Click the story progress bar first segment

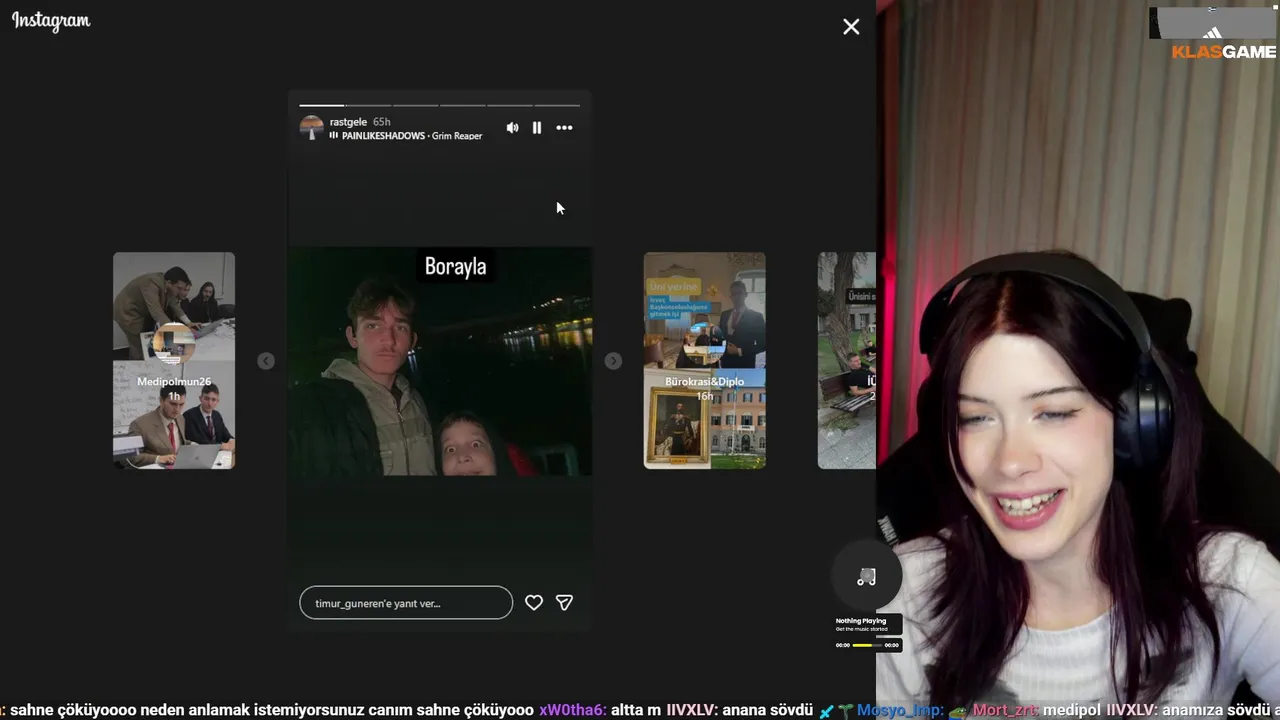coord(321,105)
